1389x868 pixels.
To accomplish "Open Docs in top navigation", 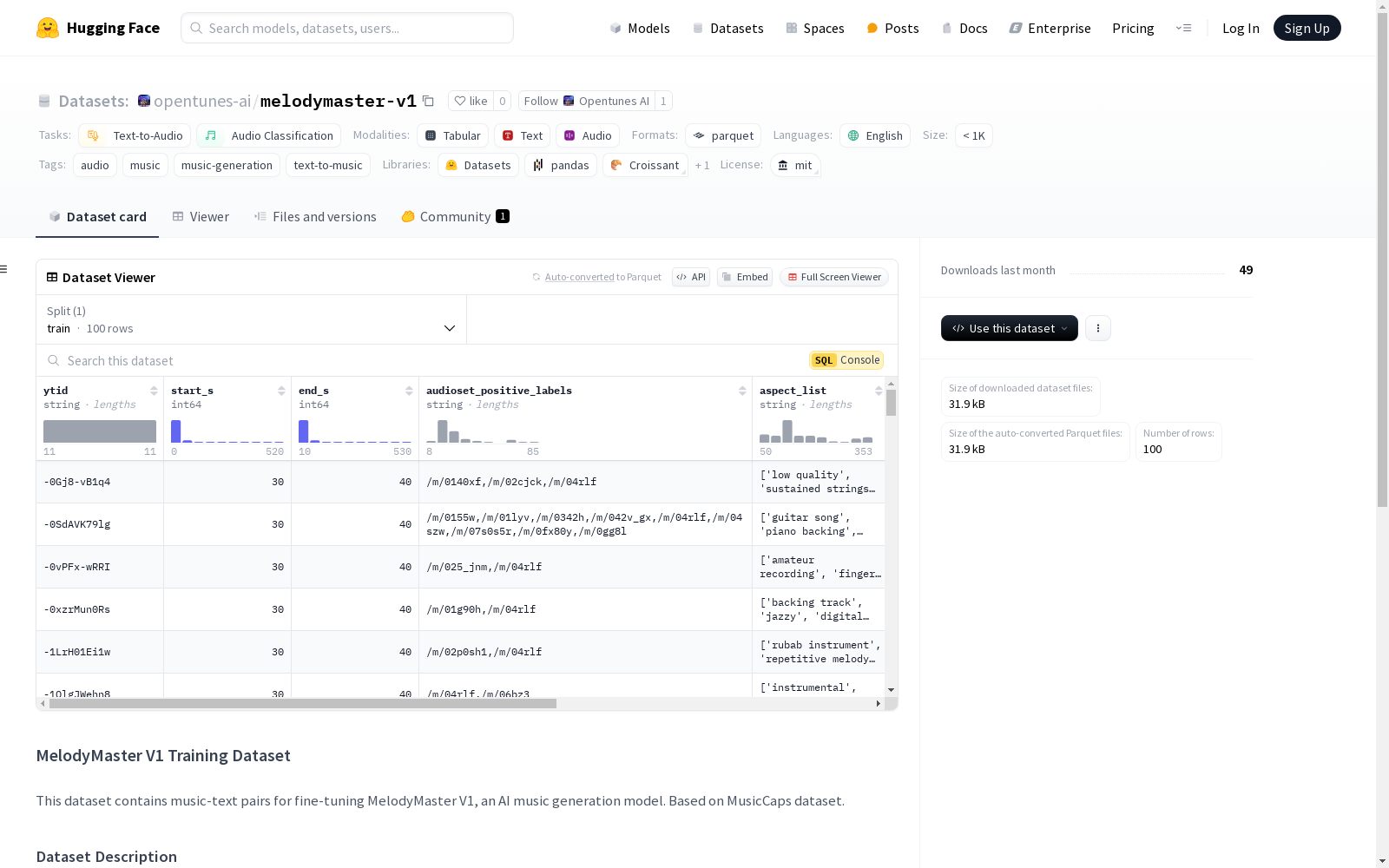I will [x=964, y=28].
